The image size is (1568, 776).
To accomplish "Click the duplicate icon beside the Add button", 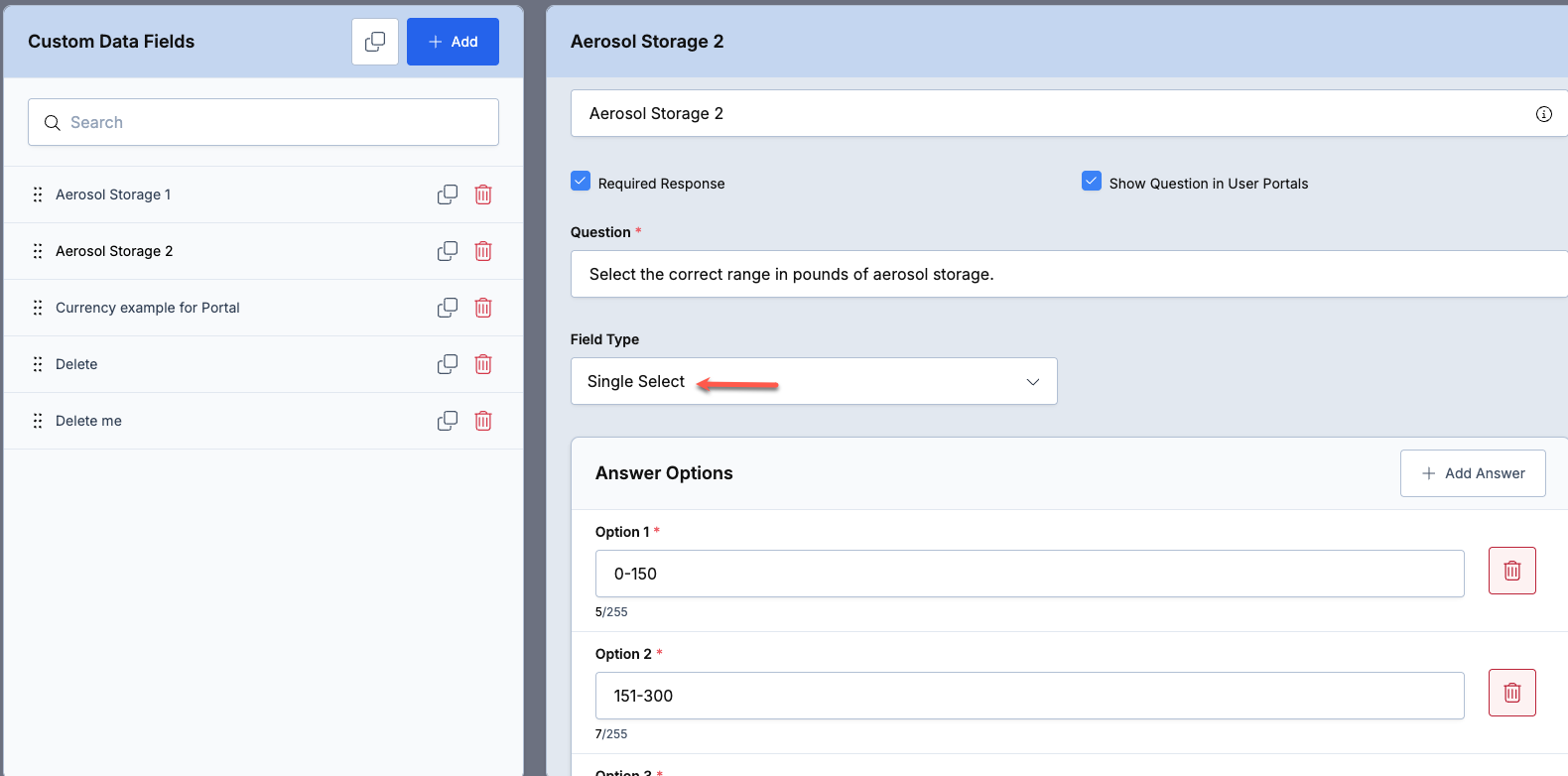I will click(x=375, y=42).
